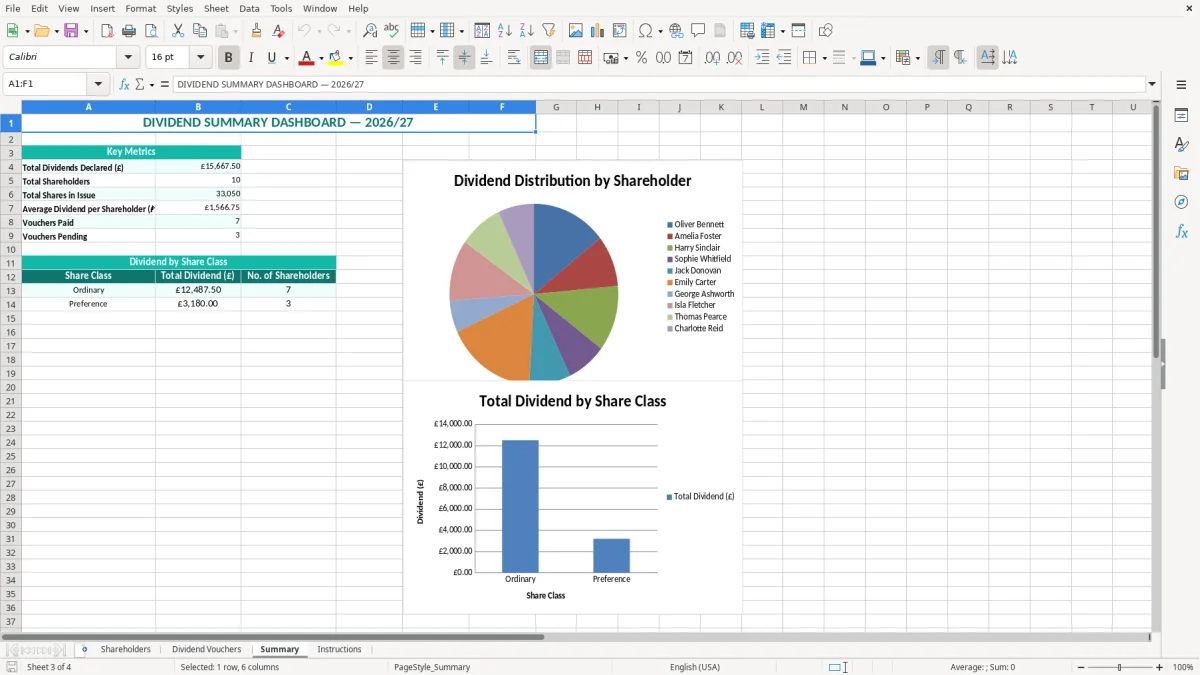This screenshot has width=1200, height=675.
Task: Toggle Center Vertically alignment
Action: 464,58
